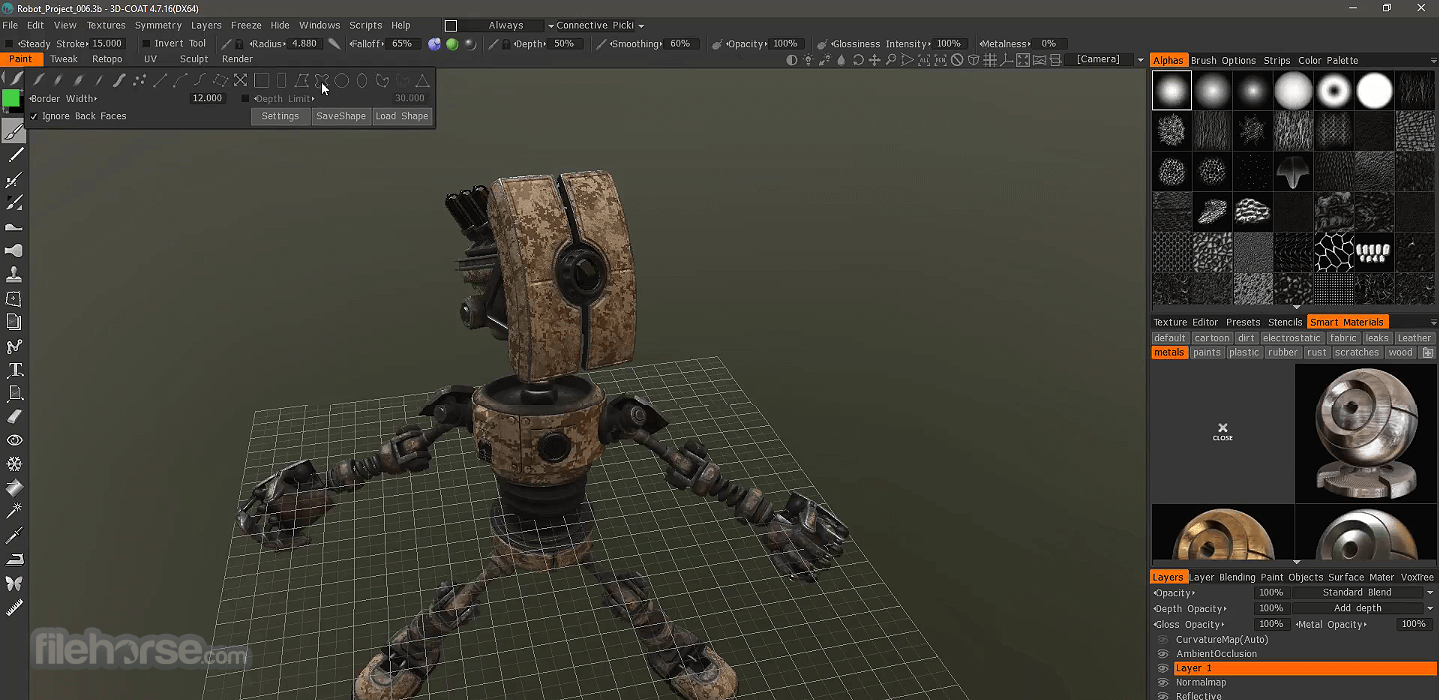Open the Always mode dropdown
Image resolution: width=1439 pixels, height=700 pixels.
552,26
